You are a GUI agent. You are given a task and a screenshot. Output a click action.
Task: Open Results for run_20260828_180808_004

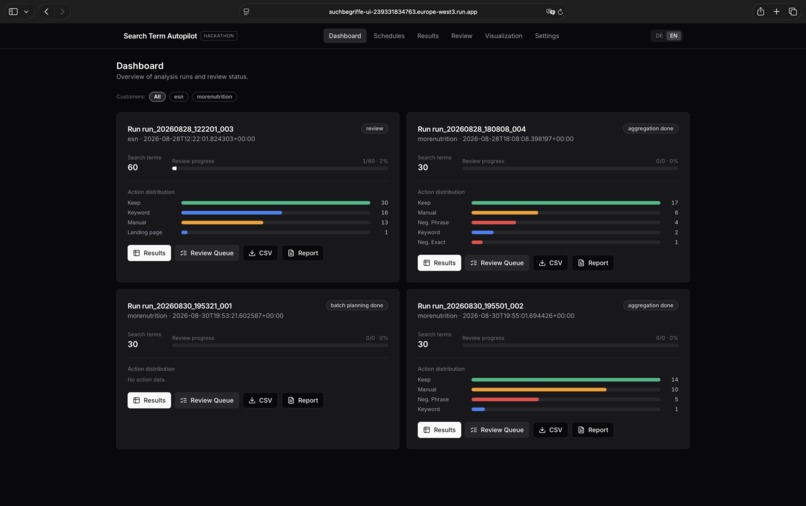tap(439, 263)
